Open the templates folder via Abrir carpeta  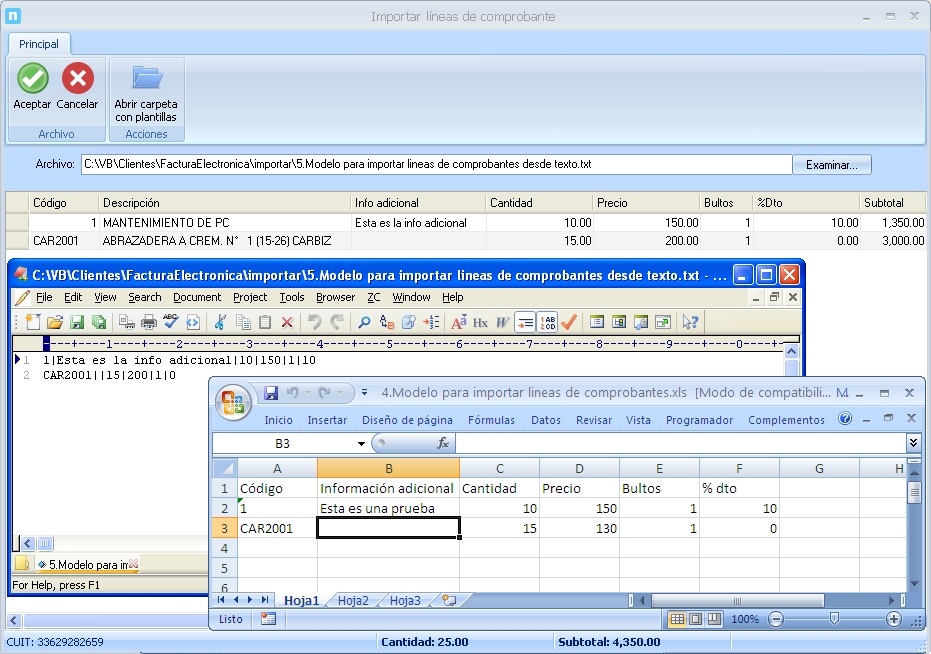(x=146, y=78)
